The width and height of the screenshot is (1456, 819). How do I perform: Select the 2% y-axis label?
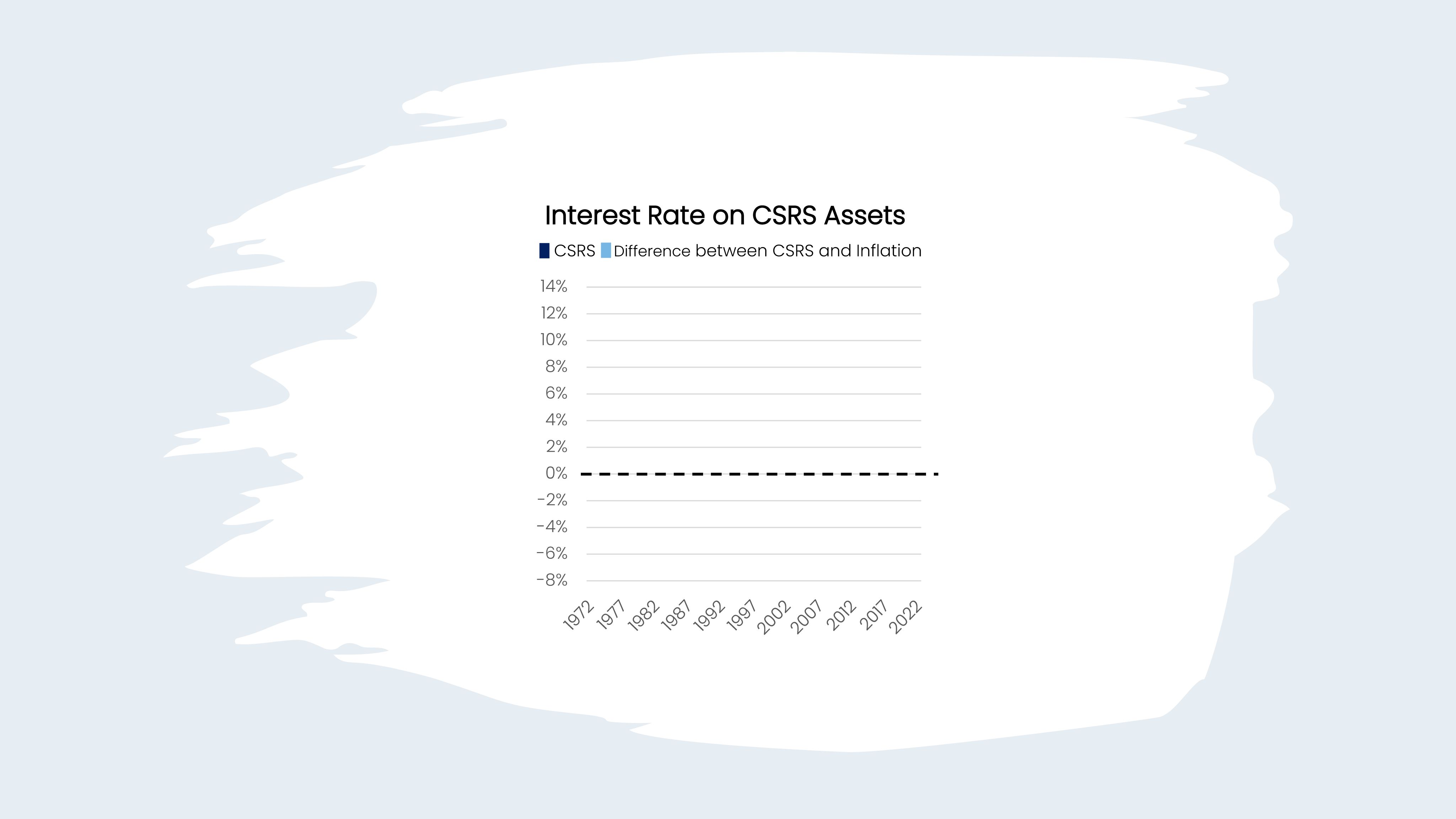point(556,446)
